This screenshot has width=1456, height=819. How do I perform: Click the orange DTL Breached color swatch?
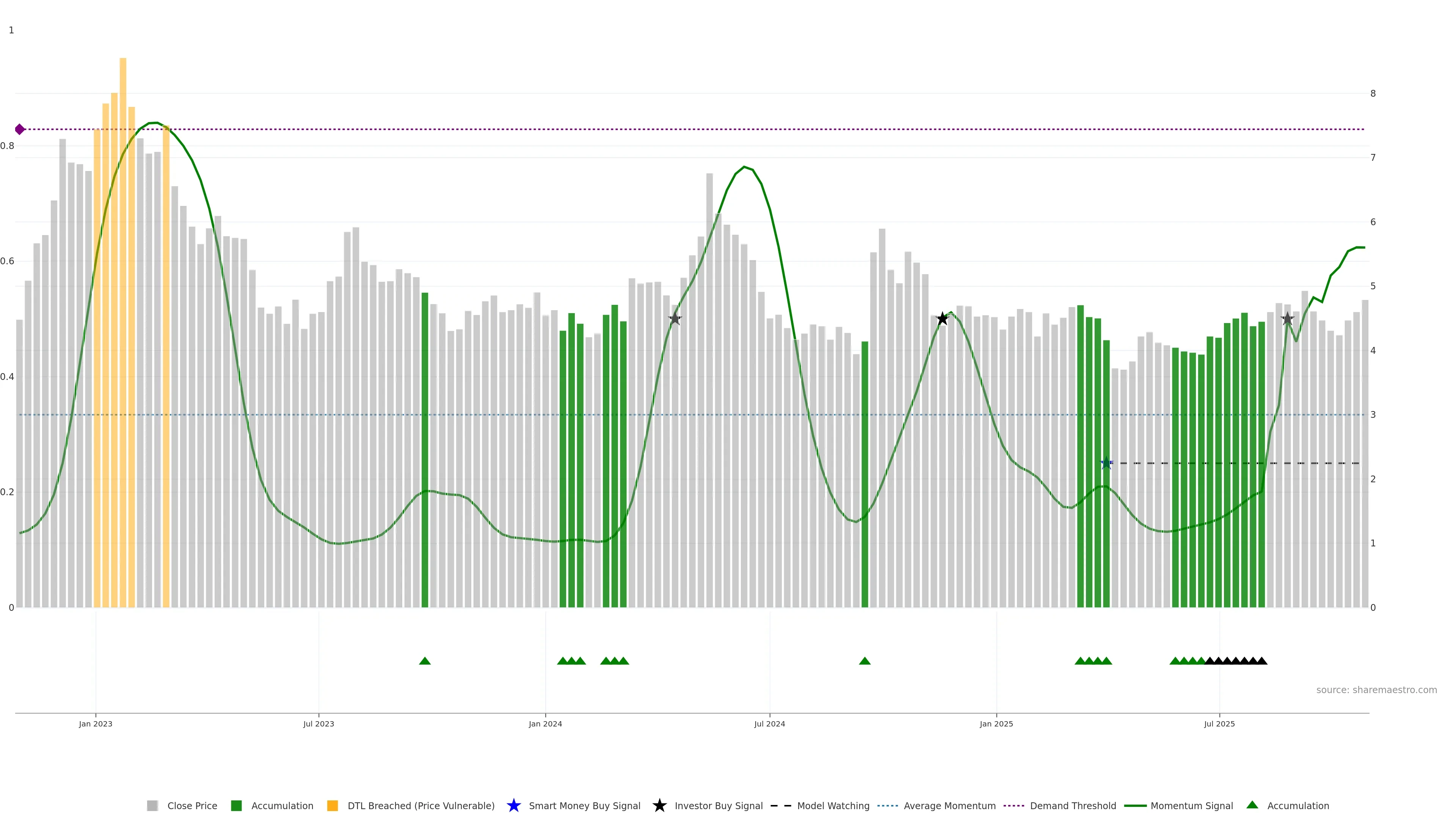click(333, 805)
